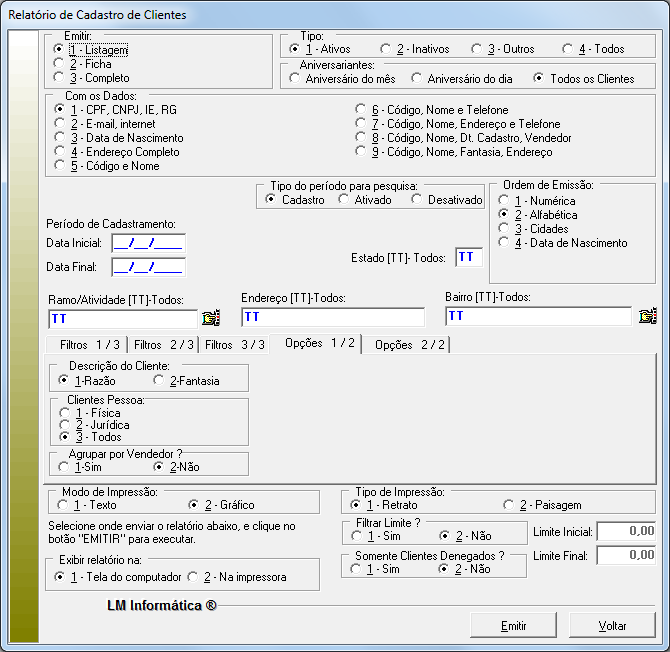Click the Limite Inicial value field
670x652 pixels.
626,531
